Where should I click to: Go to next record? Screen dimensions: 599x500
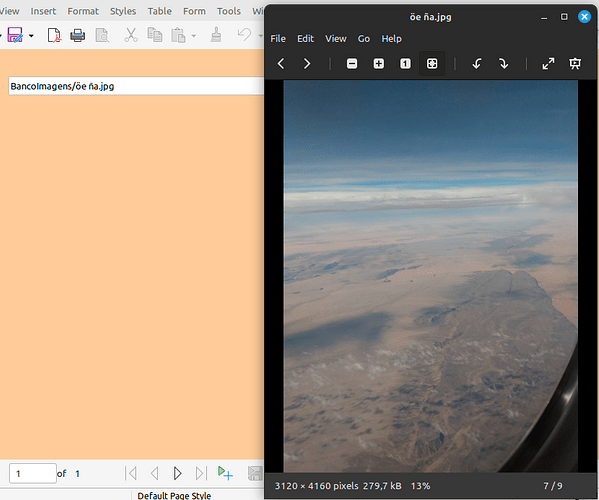177,474
